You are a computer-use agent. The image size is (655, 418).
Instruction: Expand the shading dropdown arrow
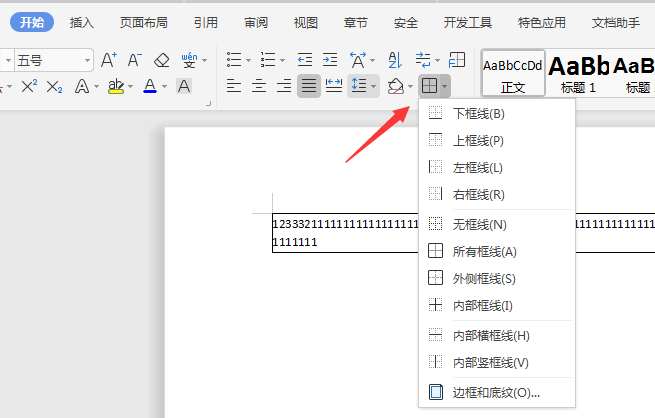[410, 87]
